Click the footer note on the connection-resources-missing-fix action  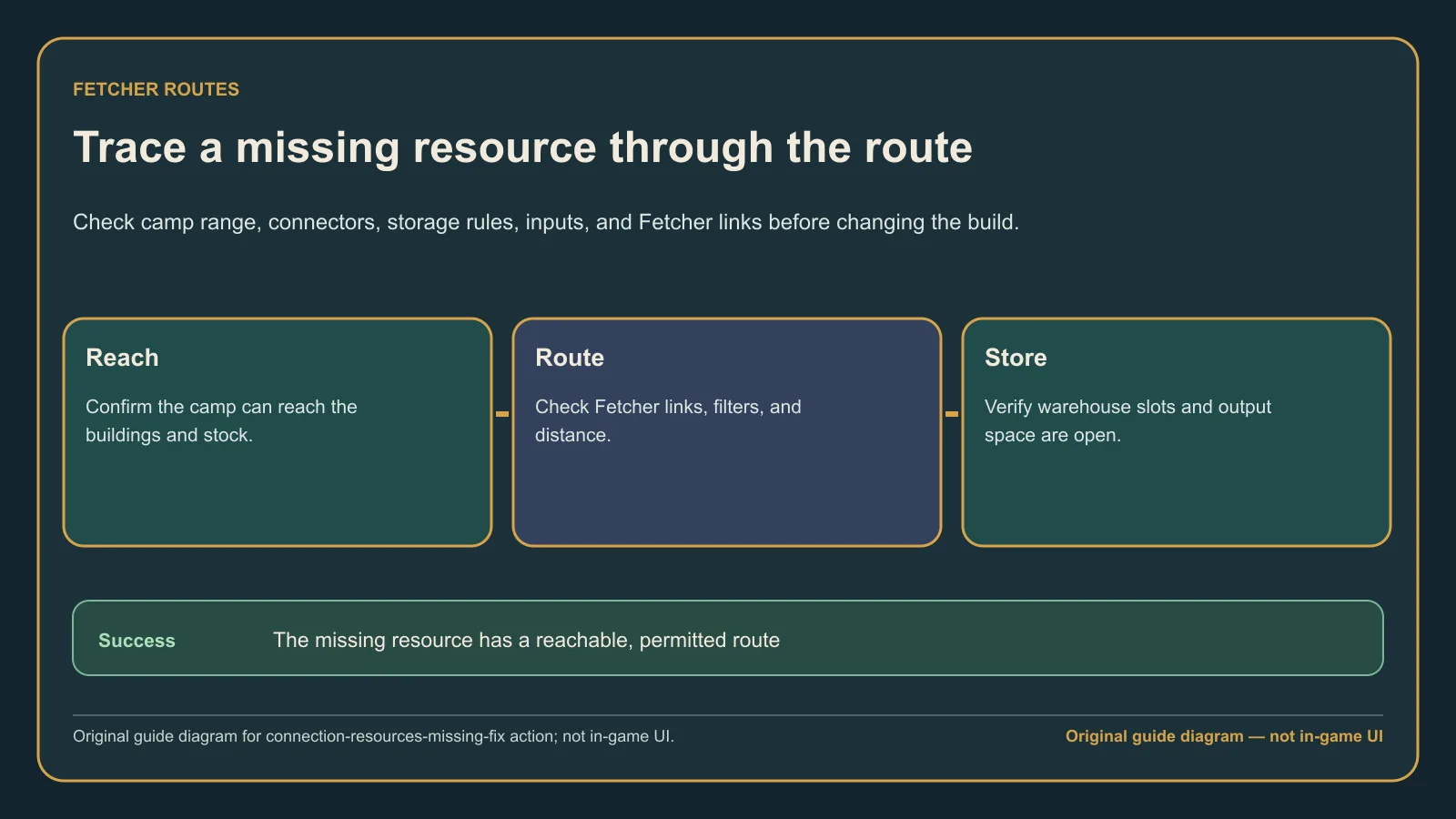[373, 736]
